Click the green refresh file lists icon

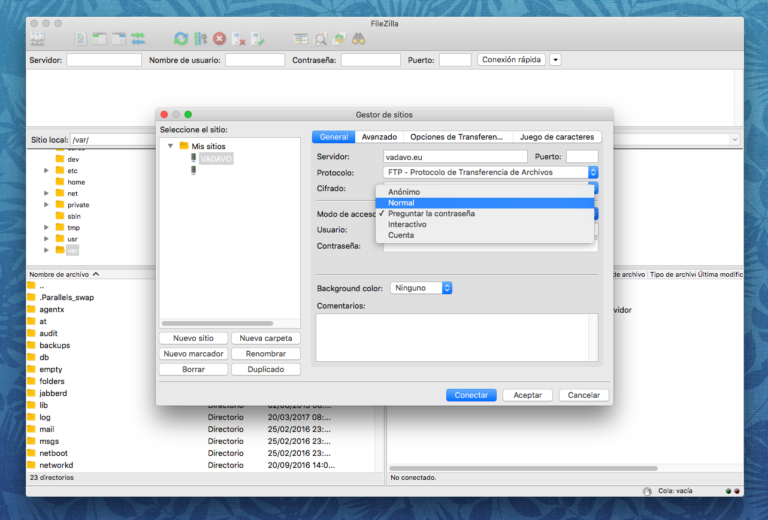(x=181, y=39)
